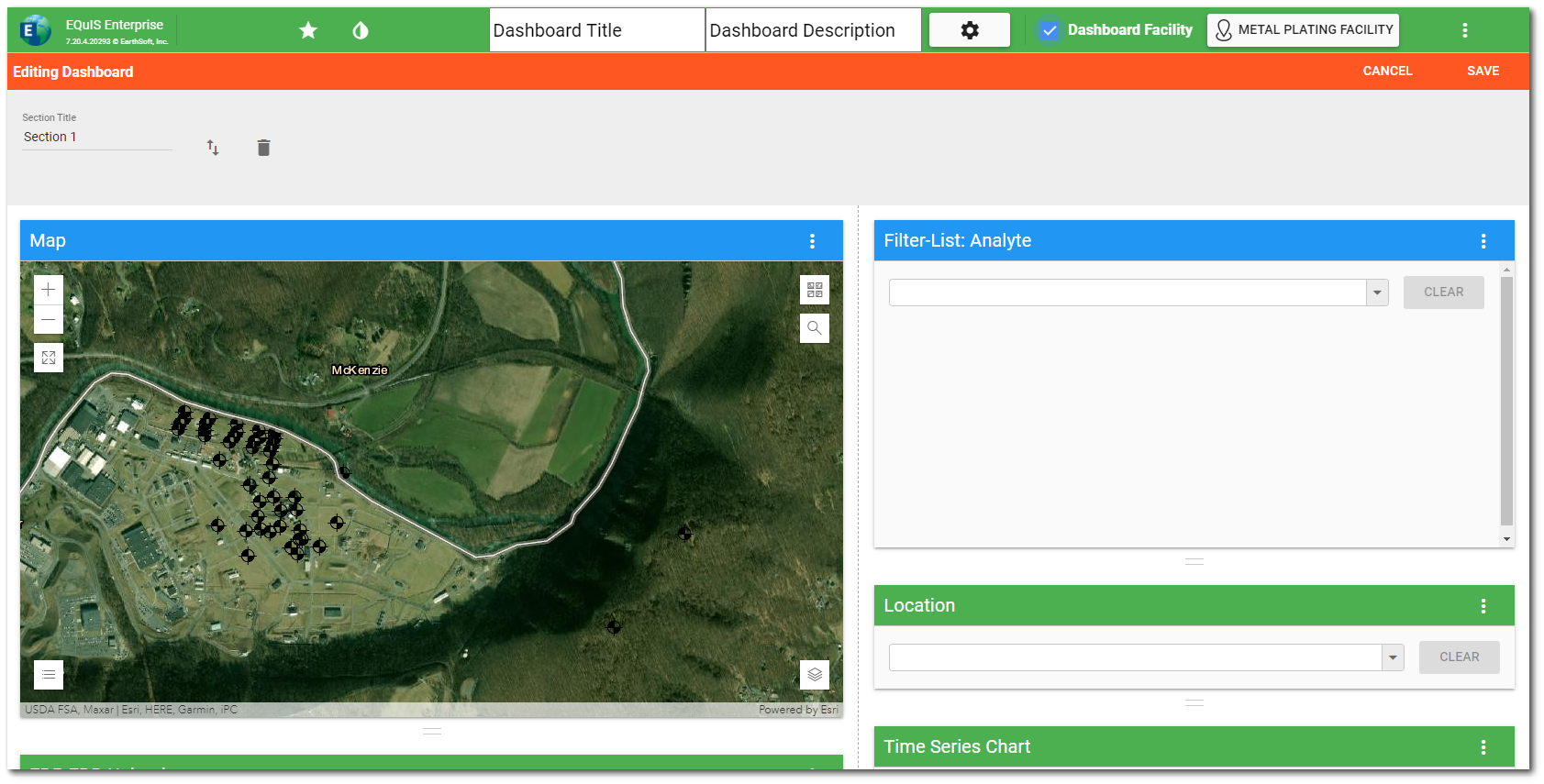The height and width of the screenshot is (784, 1544).
Task: Save the dashboard edits
Action: (x=1483, y=71)
